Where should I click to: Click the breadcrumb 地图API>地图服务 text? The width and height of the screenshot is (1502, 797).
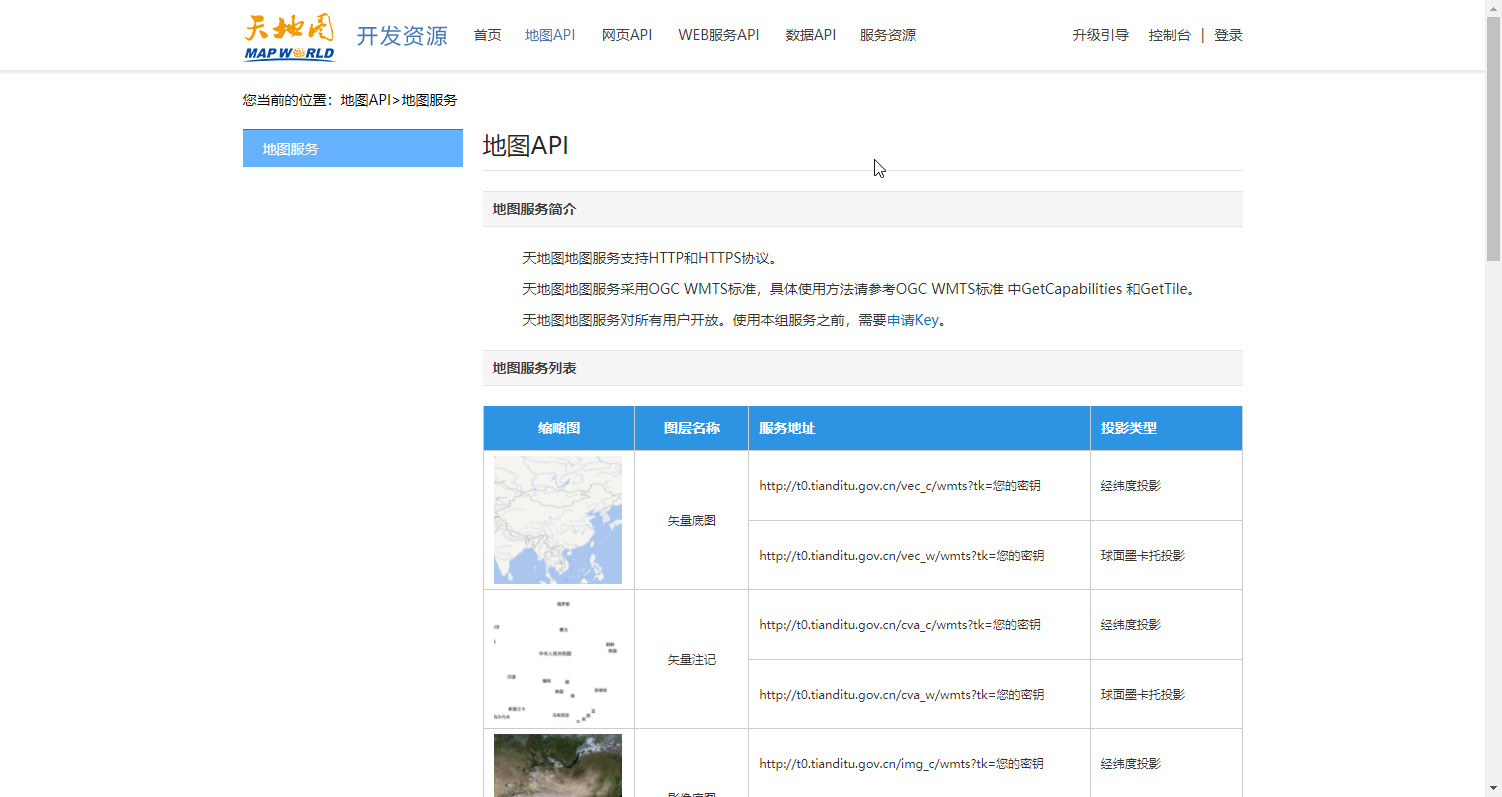(x=399, y=101)
